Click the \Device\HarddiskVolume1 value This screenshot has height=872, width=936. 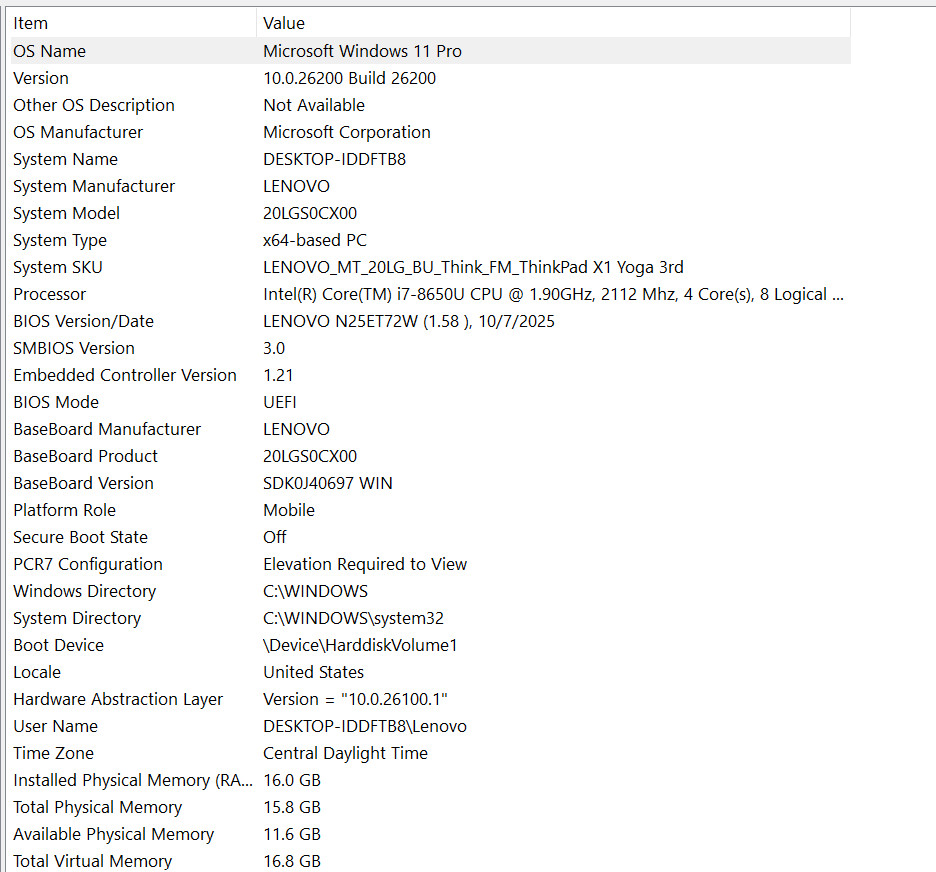[x=360, y=645]
